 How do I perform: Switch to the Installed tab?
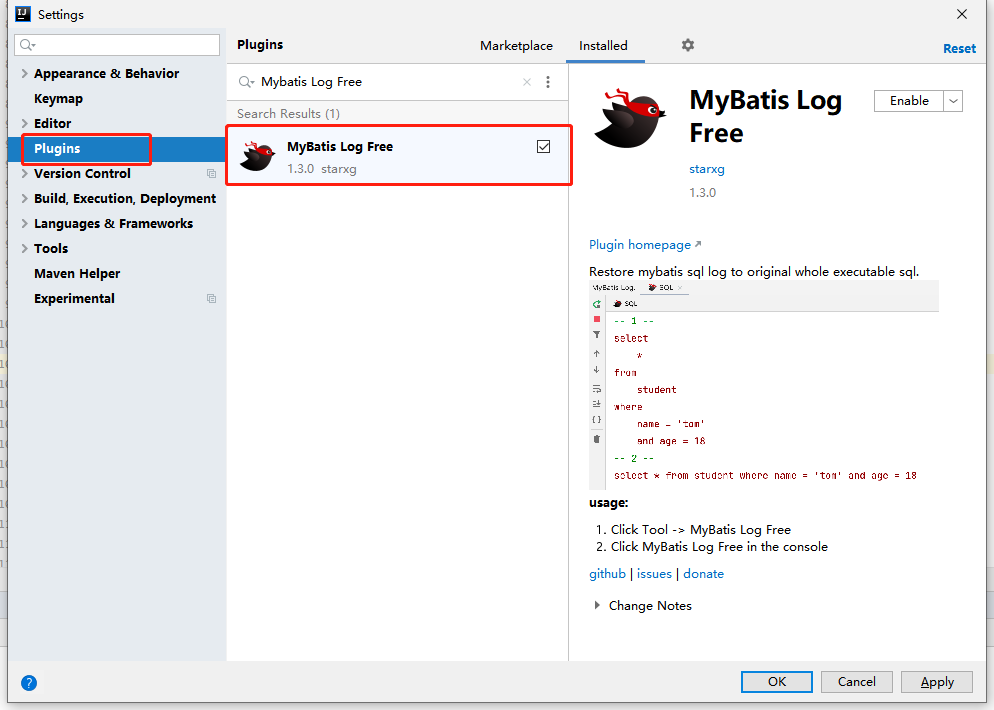(x=603, y=46)
